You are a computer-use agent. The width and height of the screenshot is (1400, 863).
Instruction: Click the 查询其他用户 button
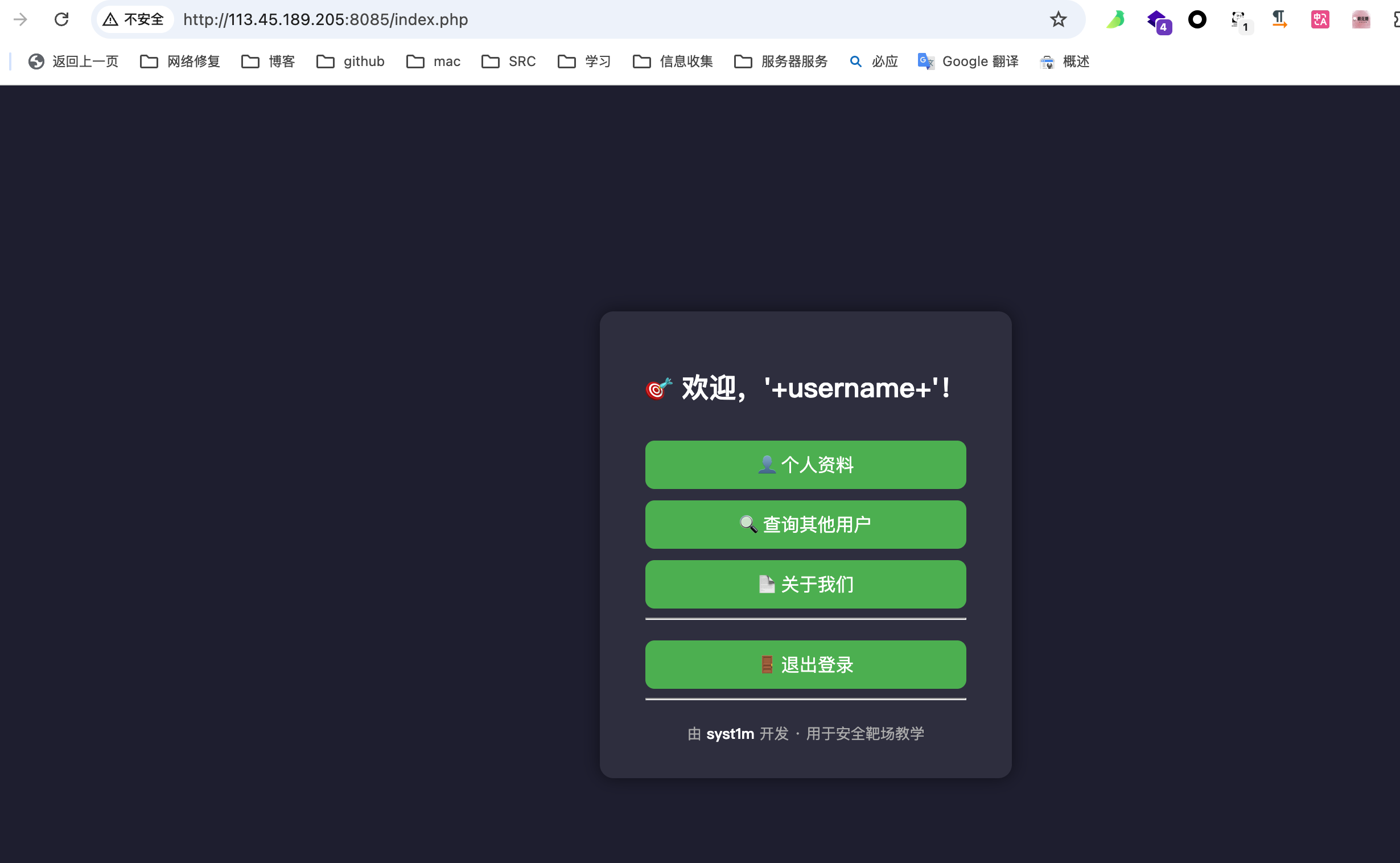805,524
